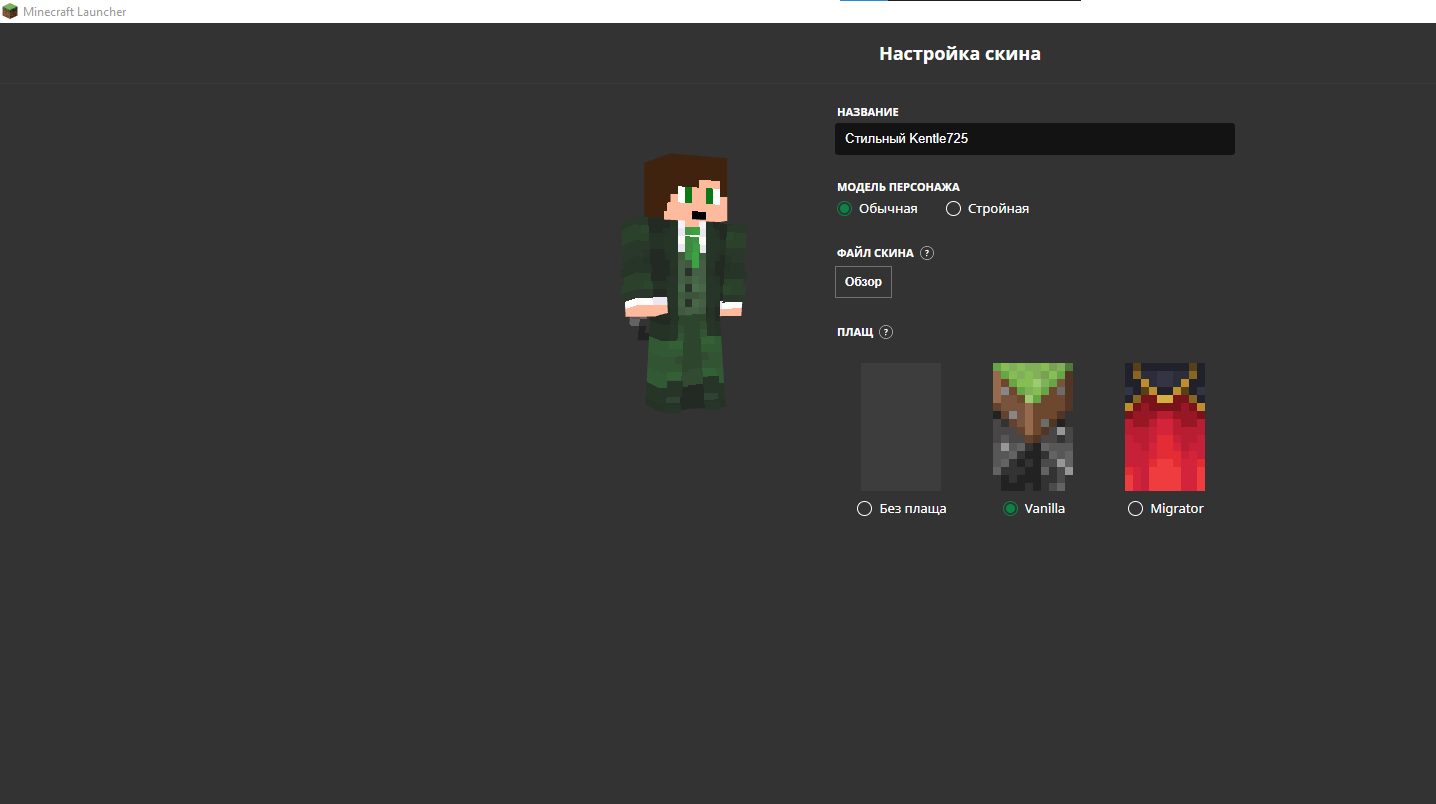Viewport: 1436px width, 804px height.
Task: Click the Minecraft Launcher window title text
Action: 75,12
